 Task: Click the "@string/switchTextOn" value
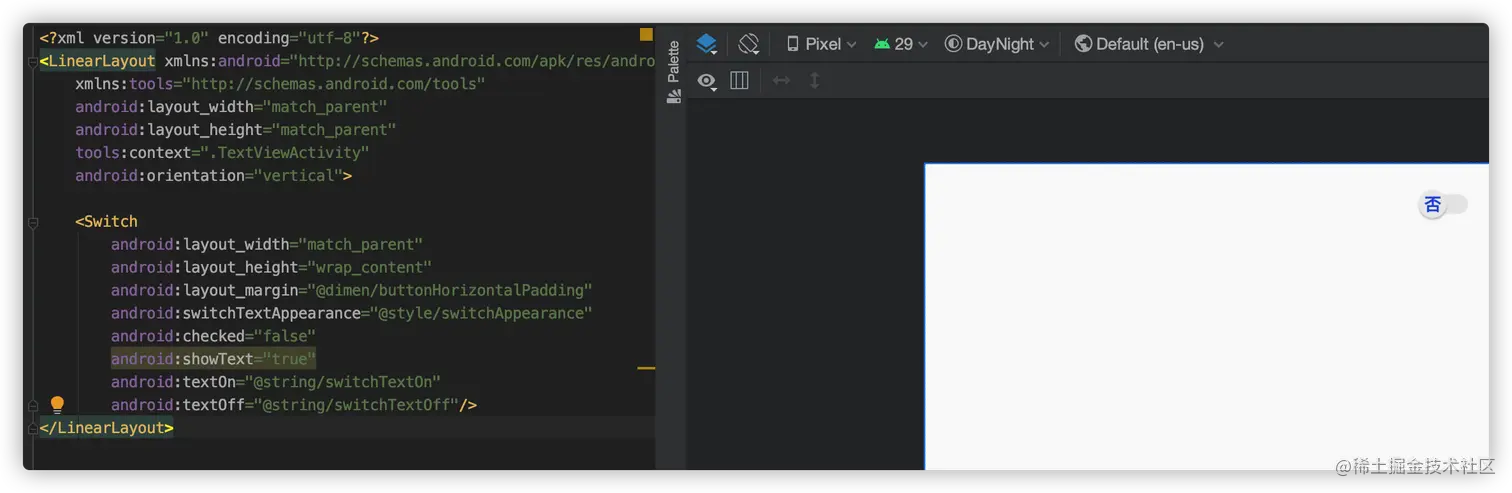point(347,382)
